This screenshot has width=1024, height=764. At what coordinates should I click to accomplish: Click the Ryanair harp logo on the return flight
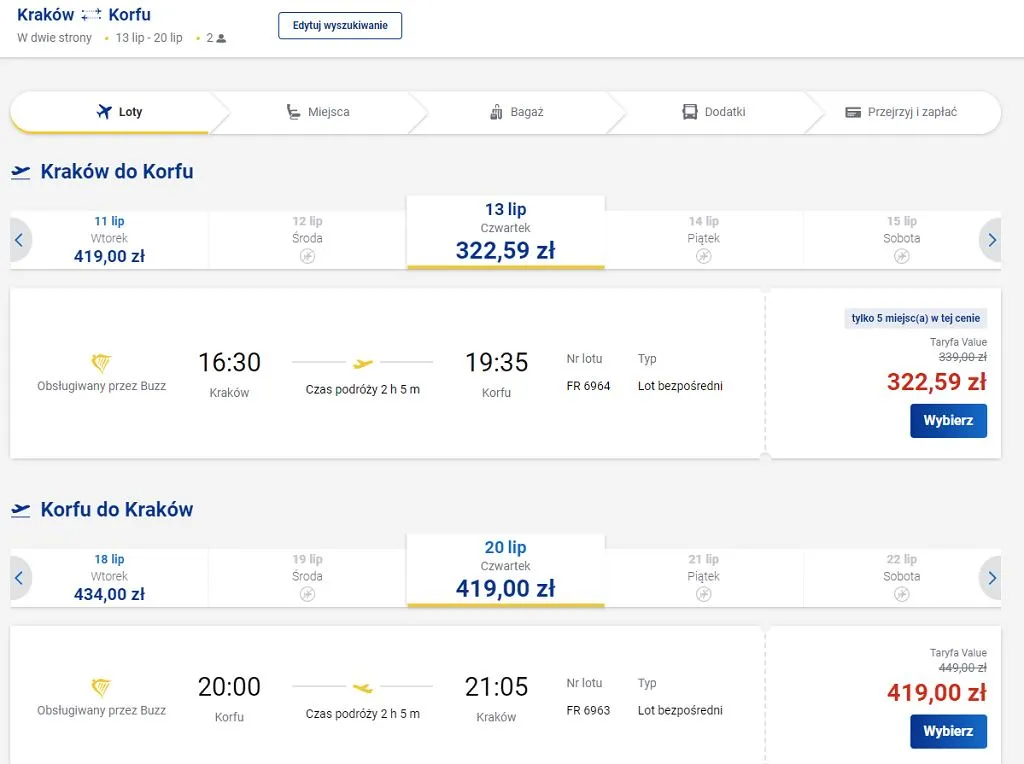(101, 688)
